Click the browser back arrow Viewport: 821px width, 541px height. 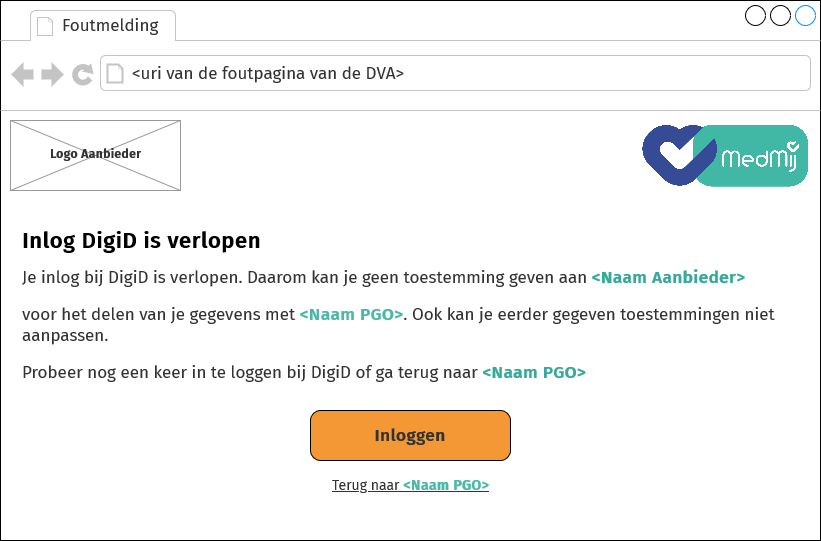click(x=22, y=74)
